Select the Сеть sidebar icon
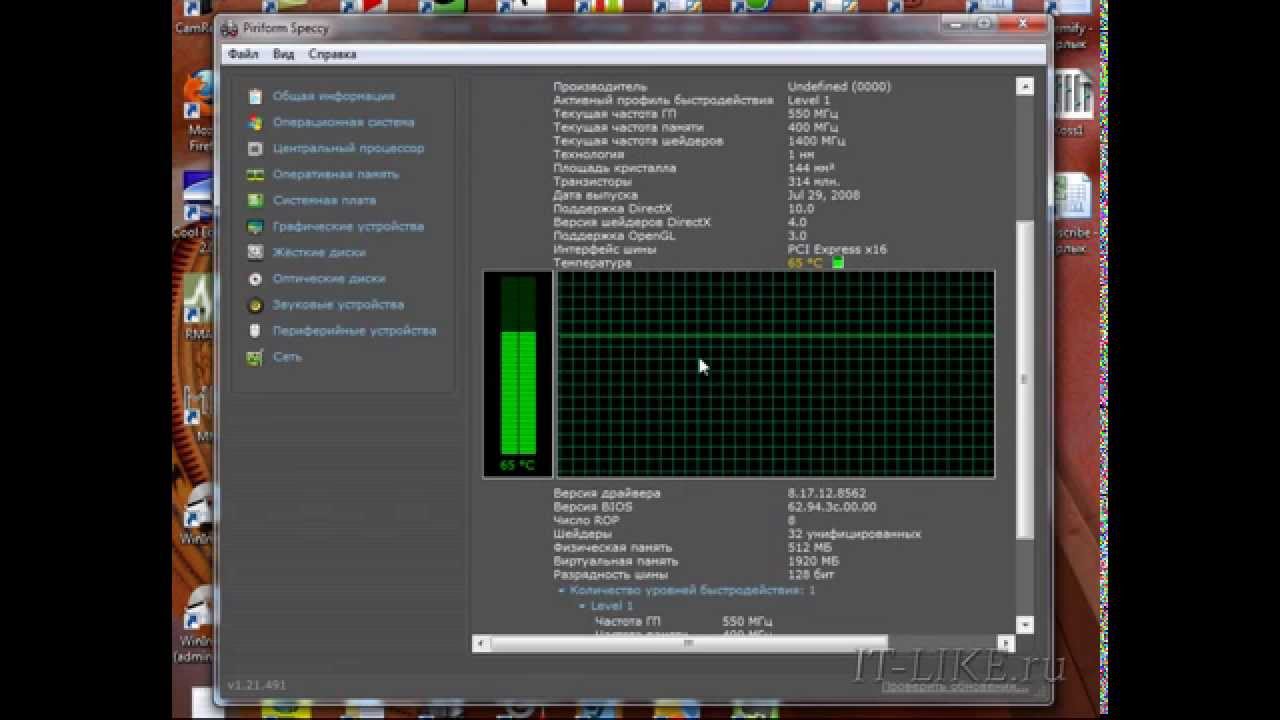The image size is (1280, 720). coord(255,356)
